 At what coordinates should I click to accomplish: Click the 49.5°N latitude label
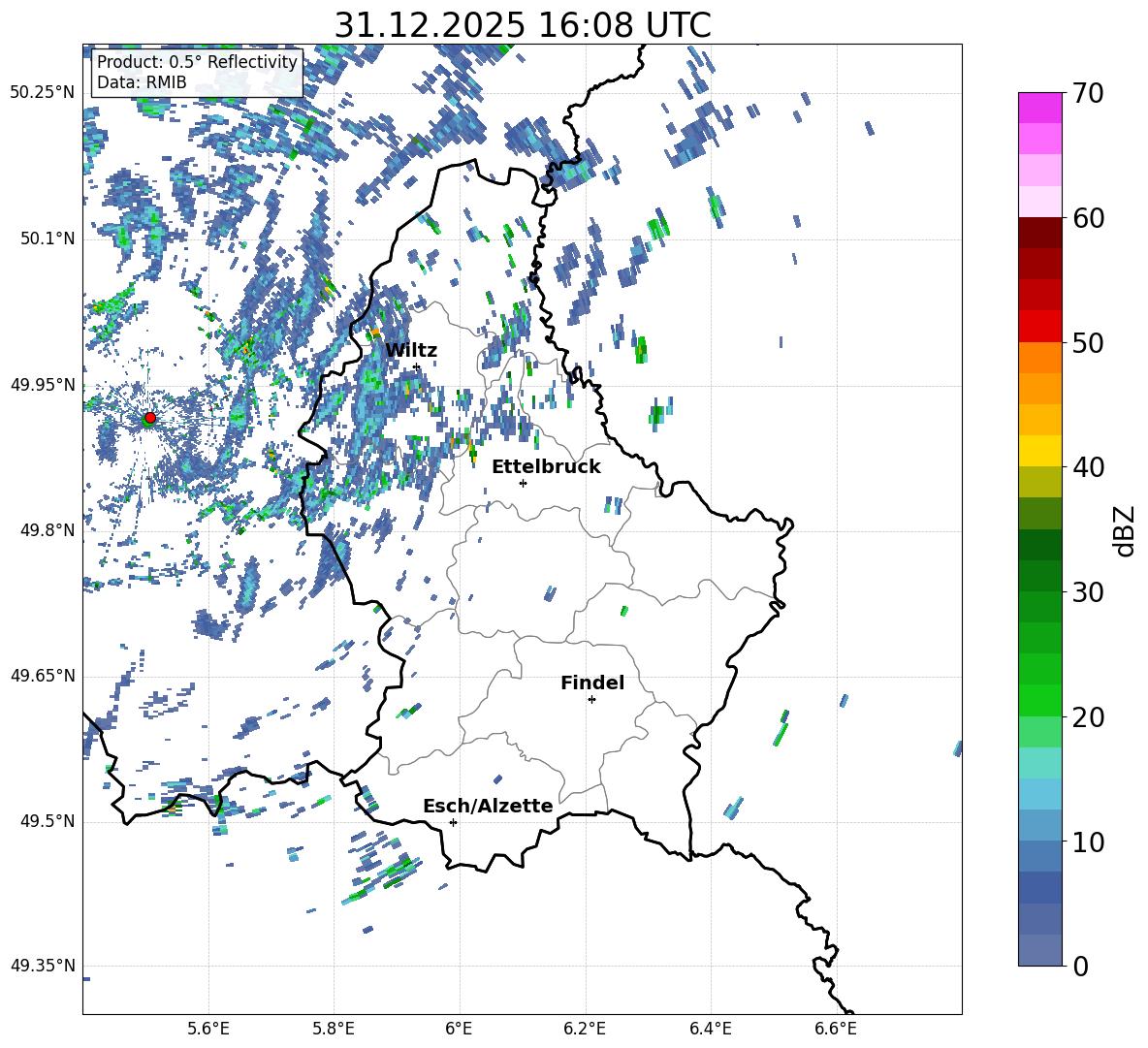(47, 821)
